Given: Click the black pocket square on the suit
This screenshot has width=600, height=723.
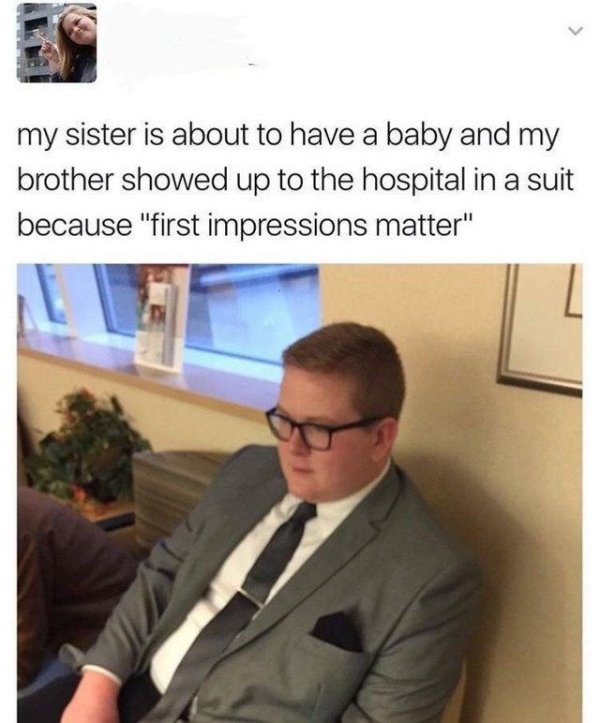Looking at the screenshot, I should coord(338,631).
